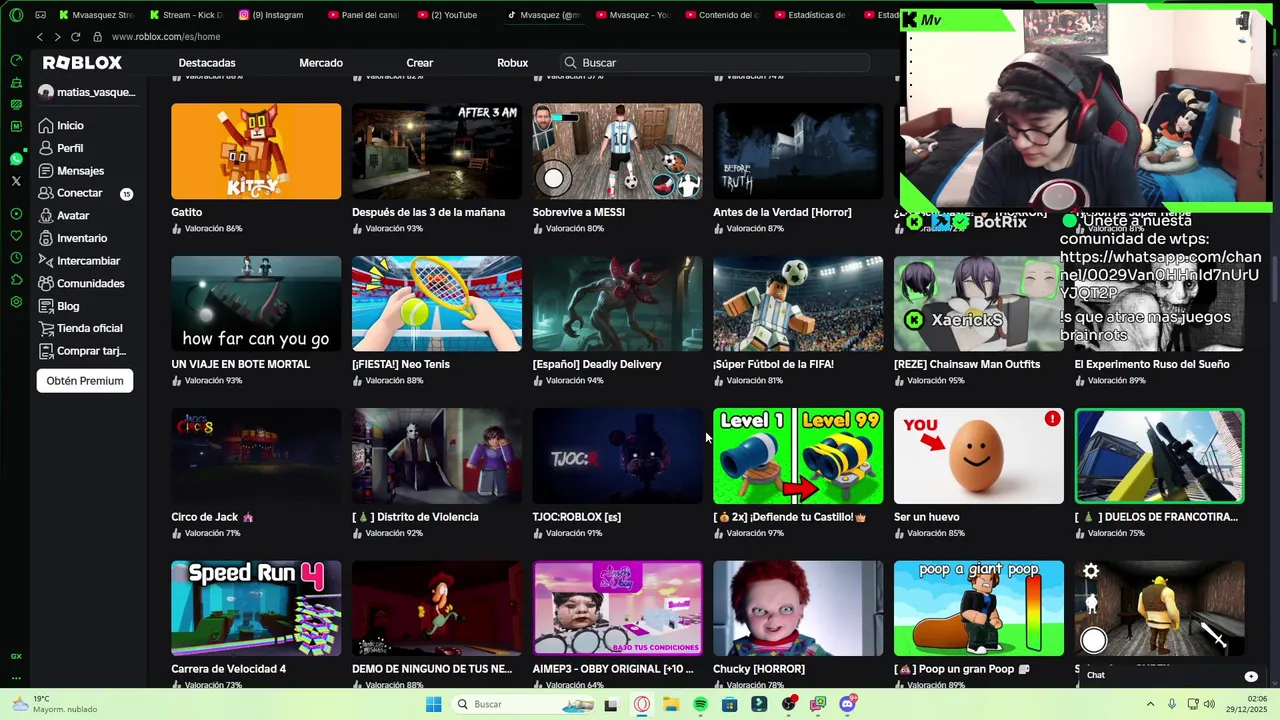This screenshot has width=1280, height=720.
Task: Open DUELOS DE FRANCOTIRADORES game thumbnail
Action: [1159, 456]
